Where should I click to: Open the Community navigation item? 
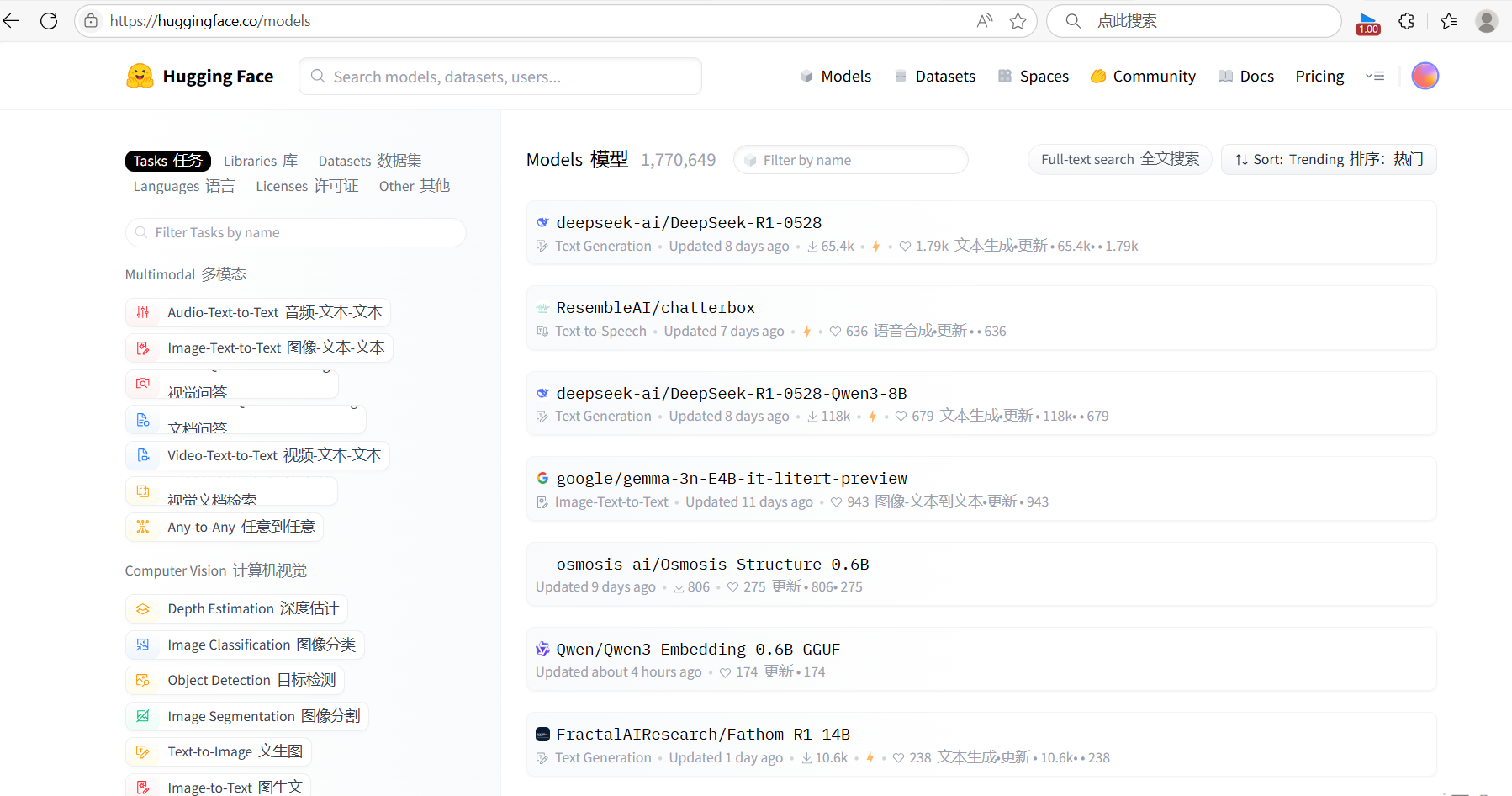click(x=1143, y=76)
